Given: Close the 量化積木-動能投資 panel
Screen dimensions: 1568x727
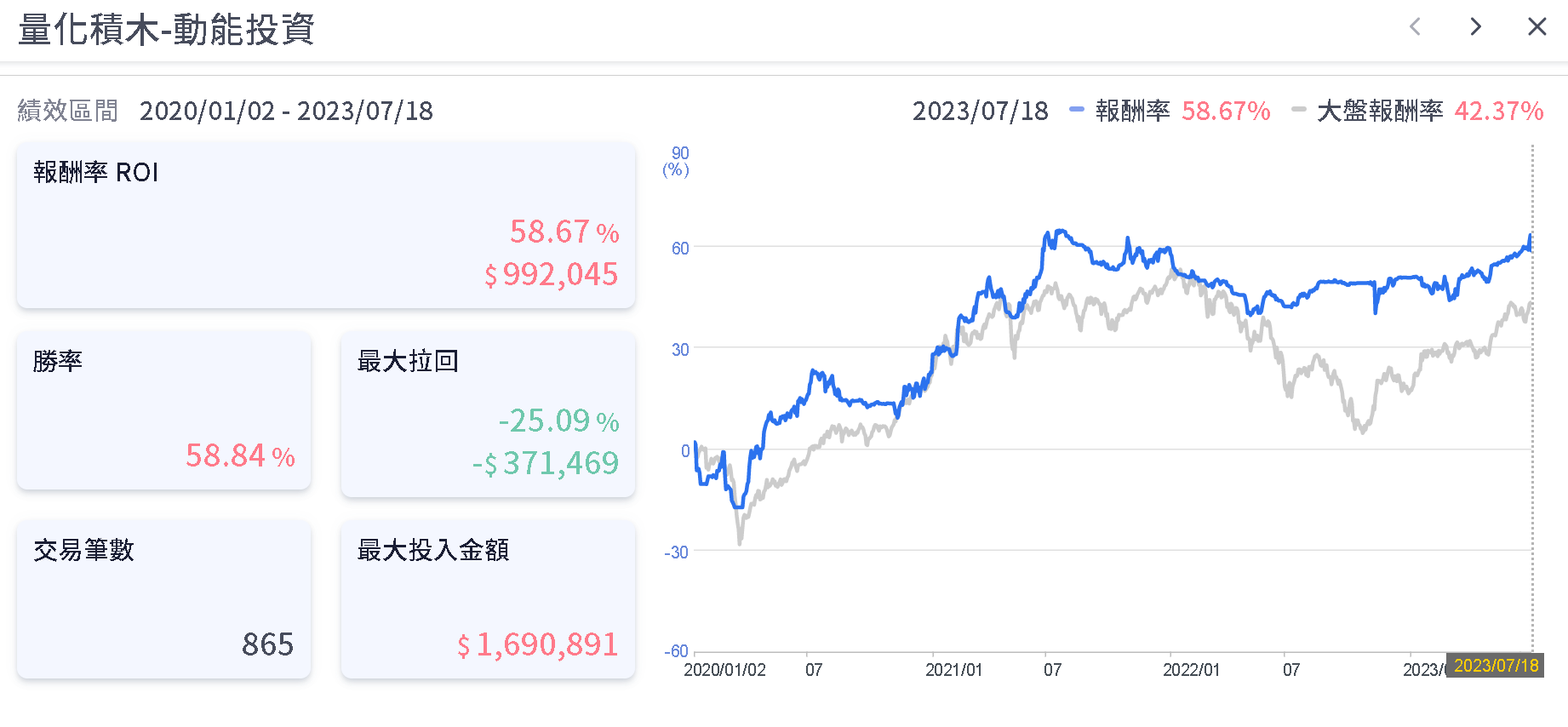Looking at the screenshot, I should tap(1537, 27).
